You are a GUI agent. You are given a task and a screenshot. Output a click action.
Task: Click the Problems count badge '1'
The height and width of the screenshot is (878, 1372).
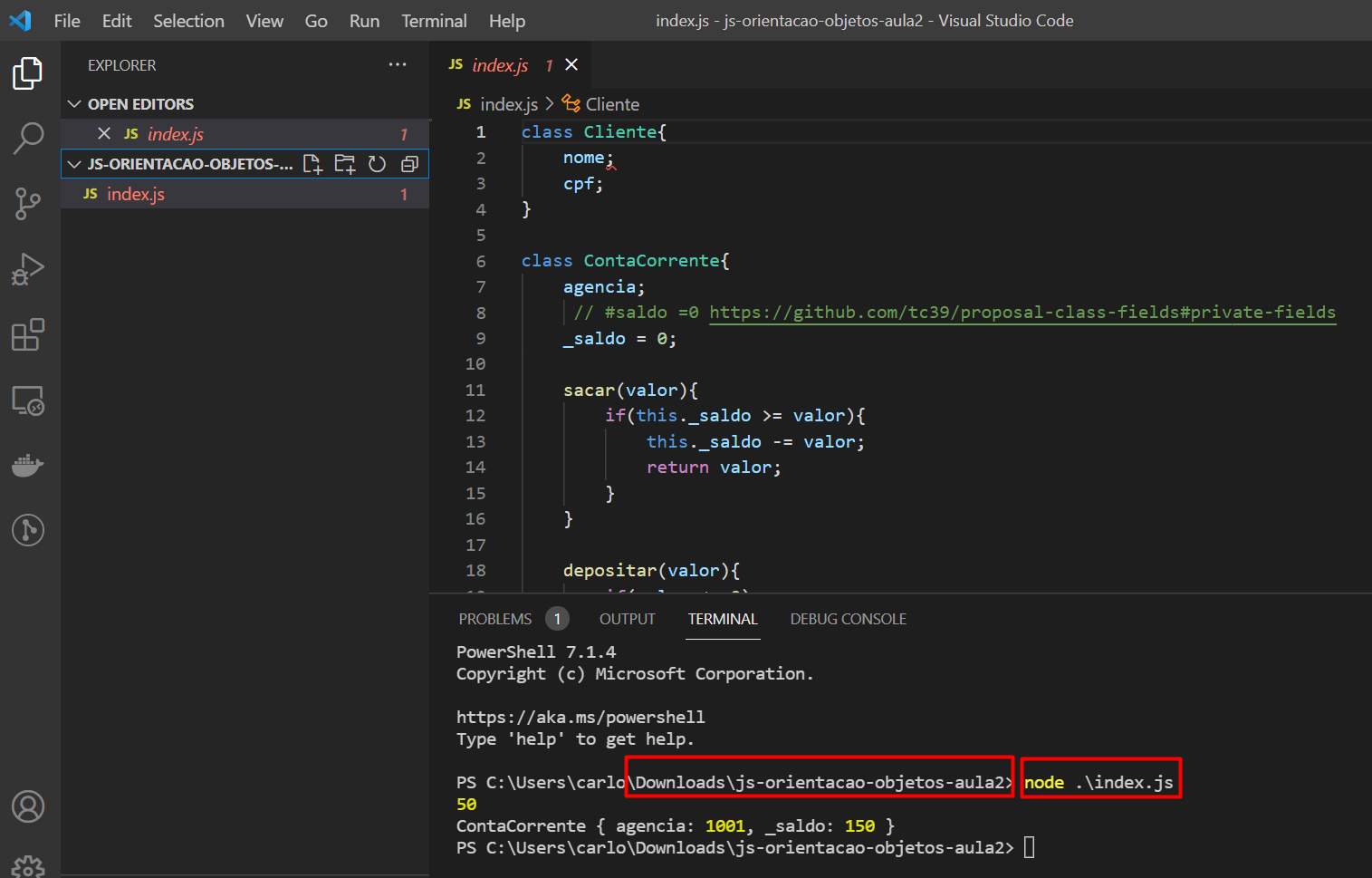click(x=557, y=619)
